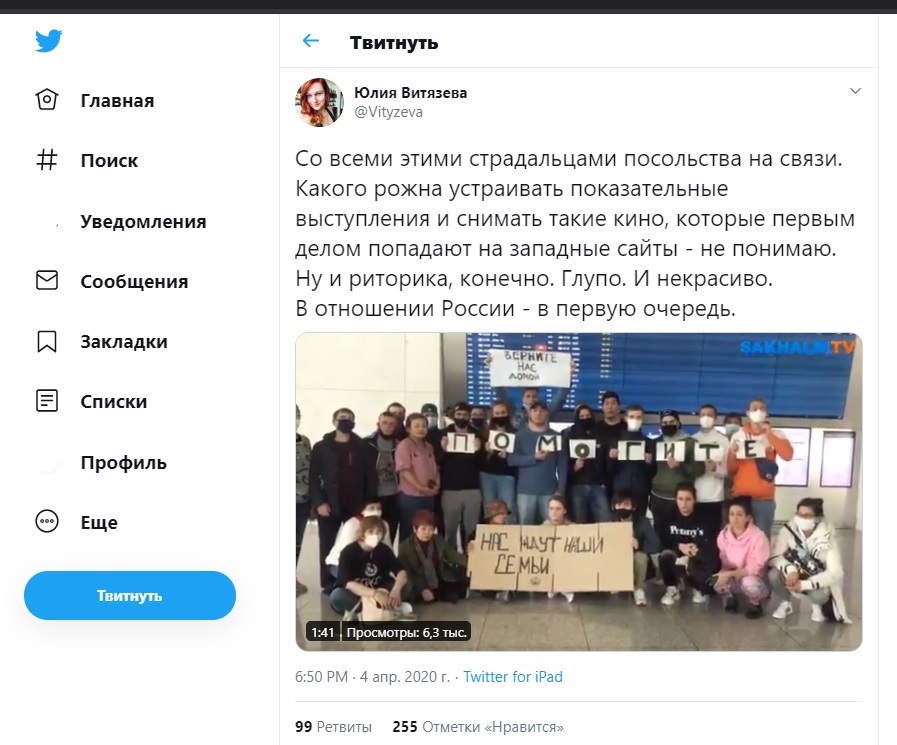Viewport: 897px width, 745px height.
Task: Open Юлия Витязева profile name
Action: [x=410, y=93]
